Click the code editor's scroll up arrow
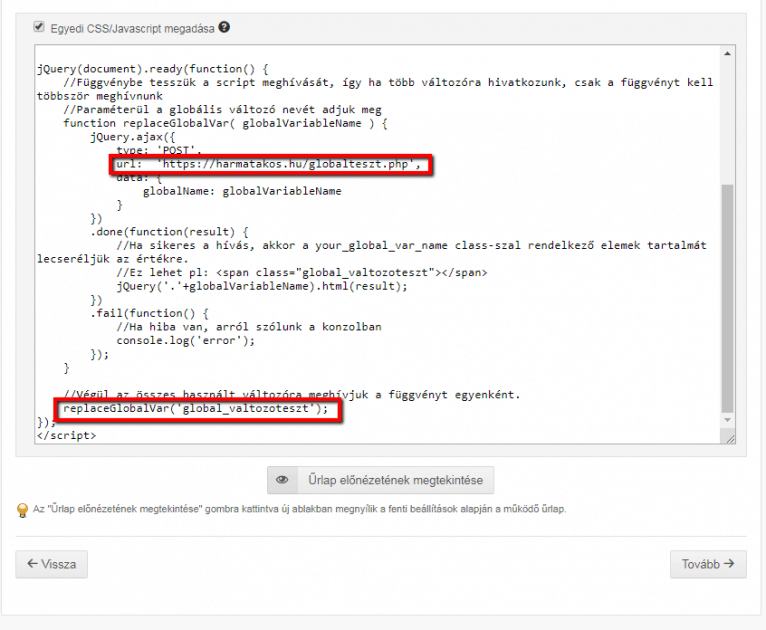Image resolution: width=766 pixels, height=630 pixels. pos(727,53)
